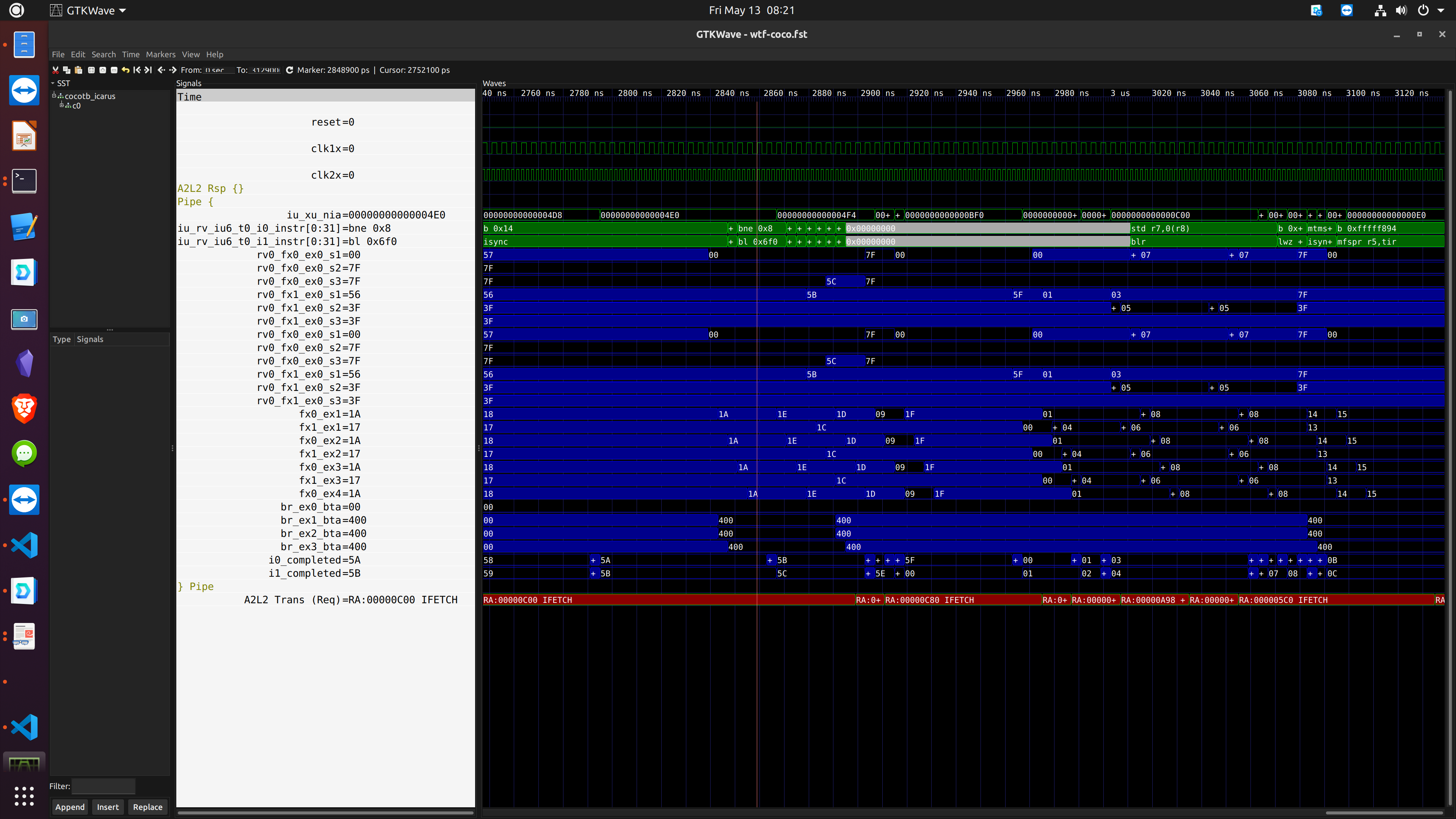The image size is (1456, 819).
Task: Jump to start with Zoom-to-Start icon
Action: [137, 70]
